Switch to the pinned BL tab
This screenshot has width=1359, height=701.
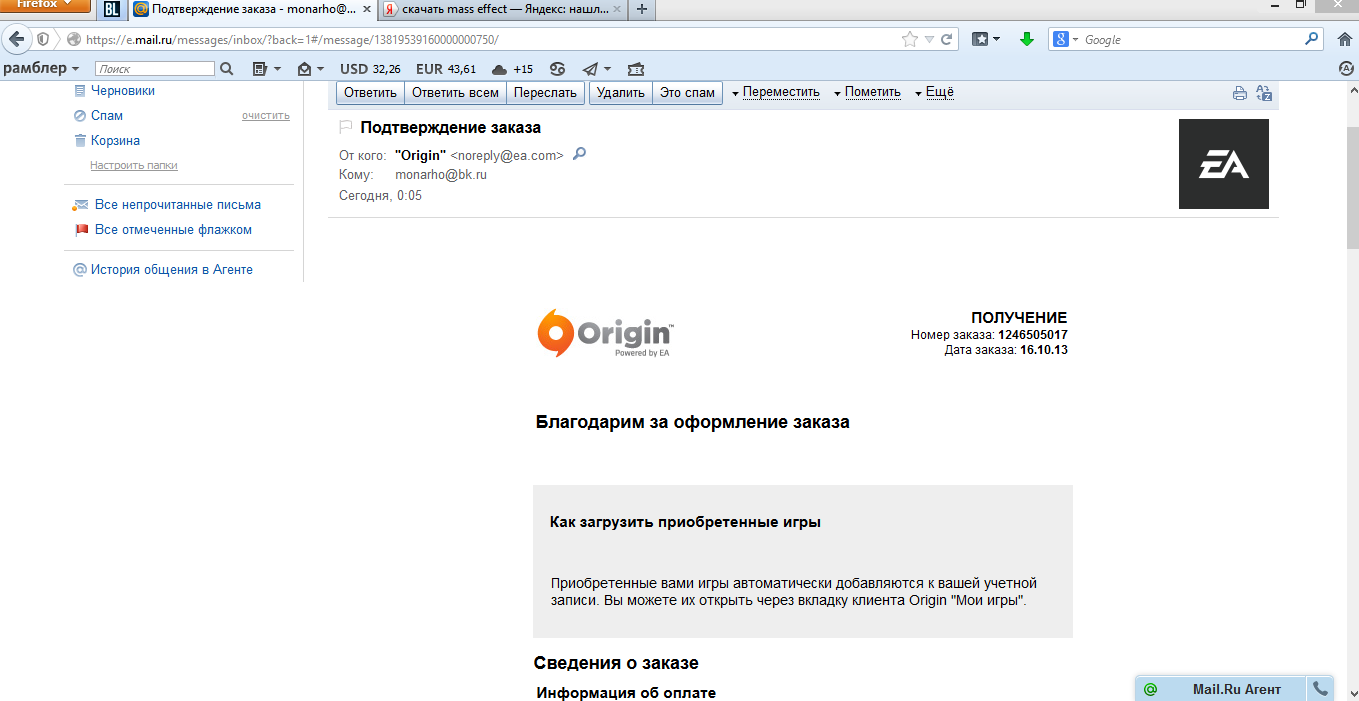[x=112, y=9]
